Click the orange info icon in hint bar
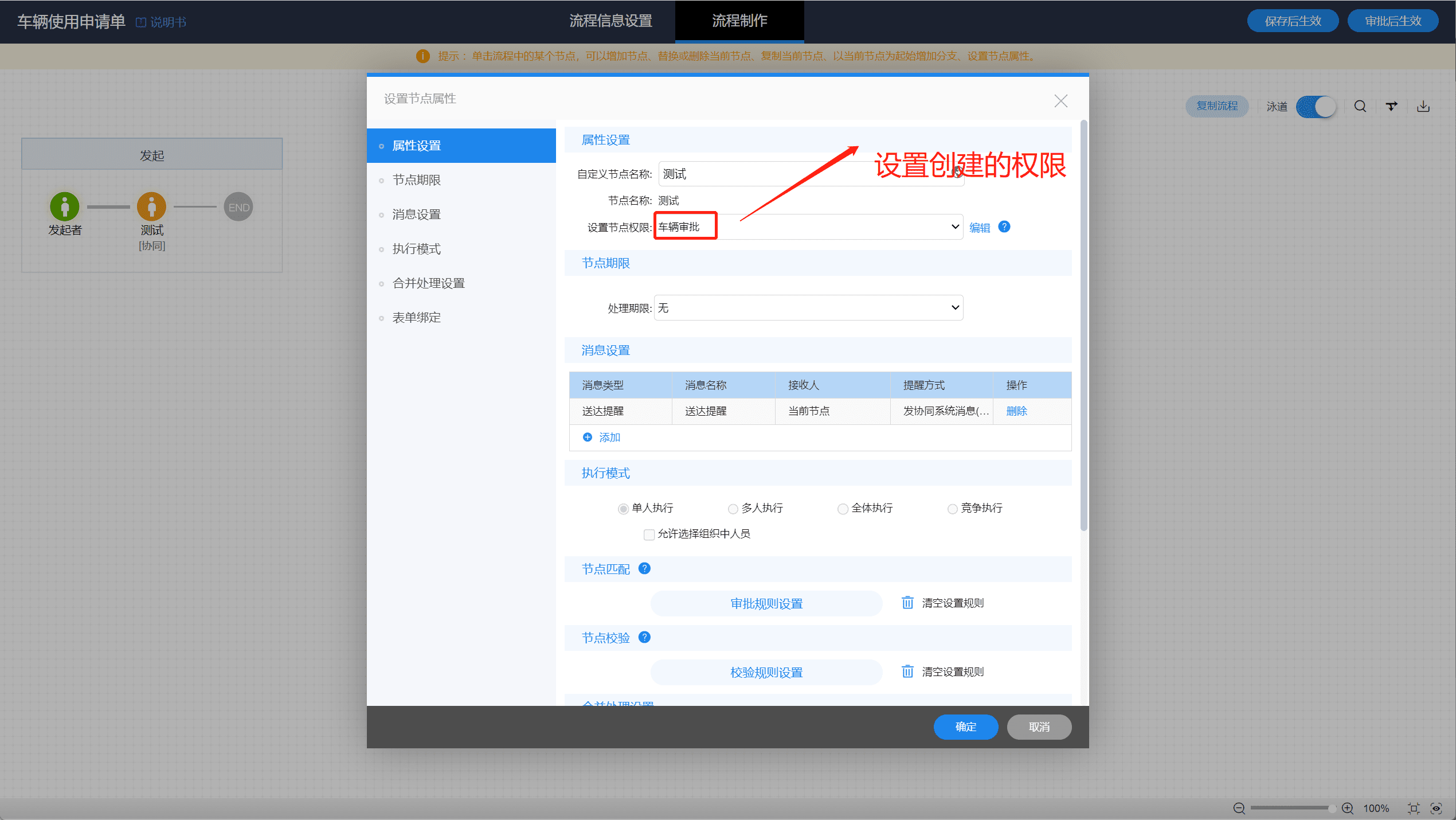The image size is (1456, 820). (x=423, y=56)
